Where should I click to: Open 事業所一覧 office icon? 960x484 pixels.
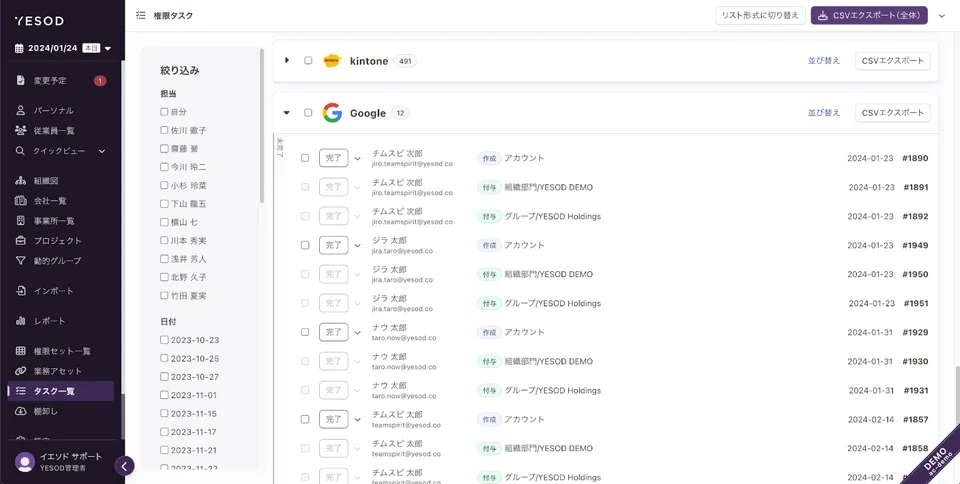click(21, 221)
